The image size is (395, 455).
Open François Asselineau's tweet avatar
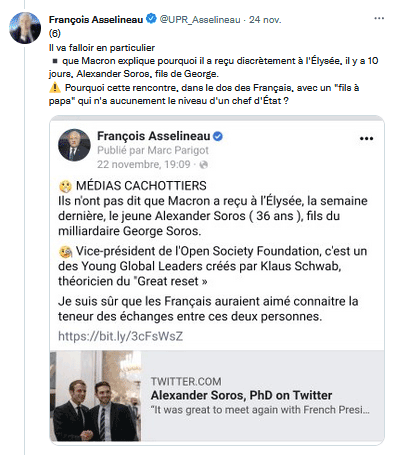coord(25,28)
